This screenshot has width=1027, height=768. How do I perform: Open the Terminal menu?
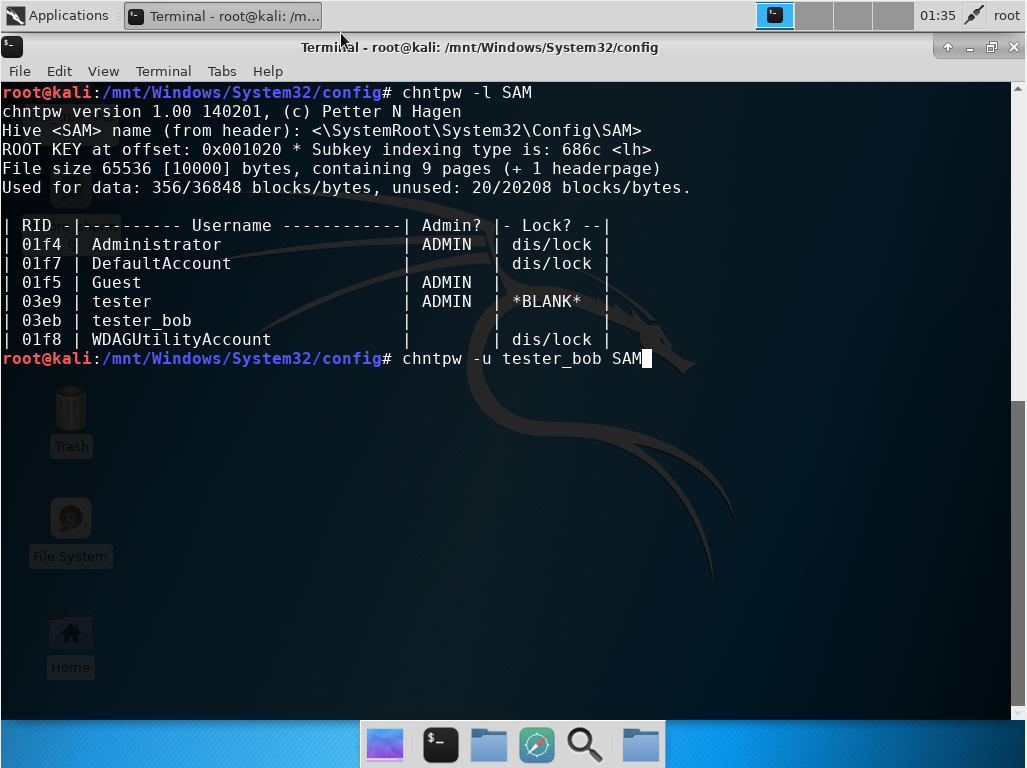(163, 71)
